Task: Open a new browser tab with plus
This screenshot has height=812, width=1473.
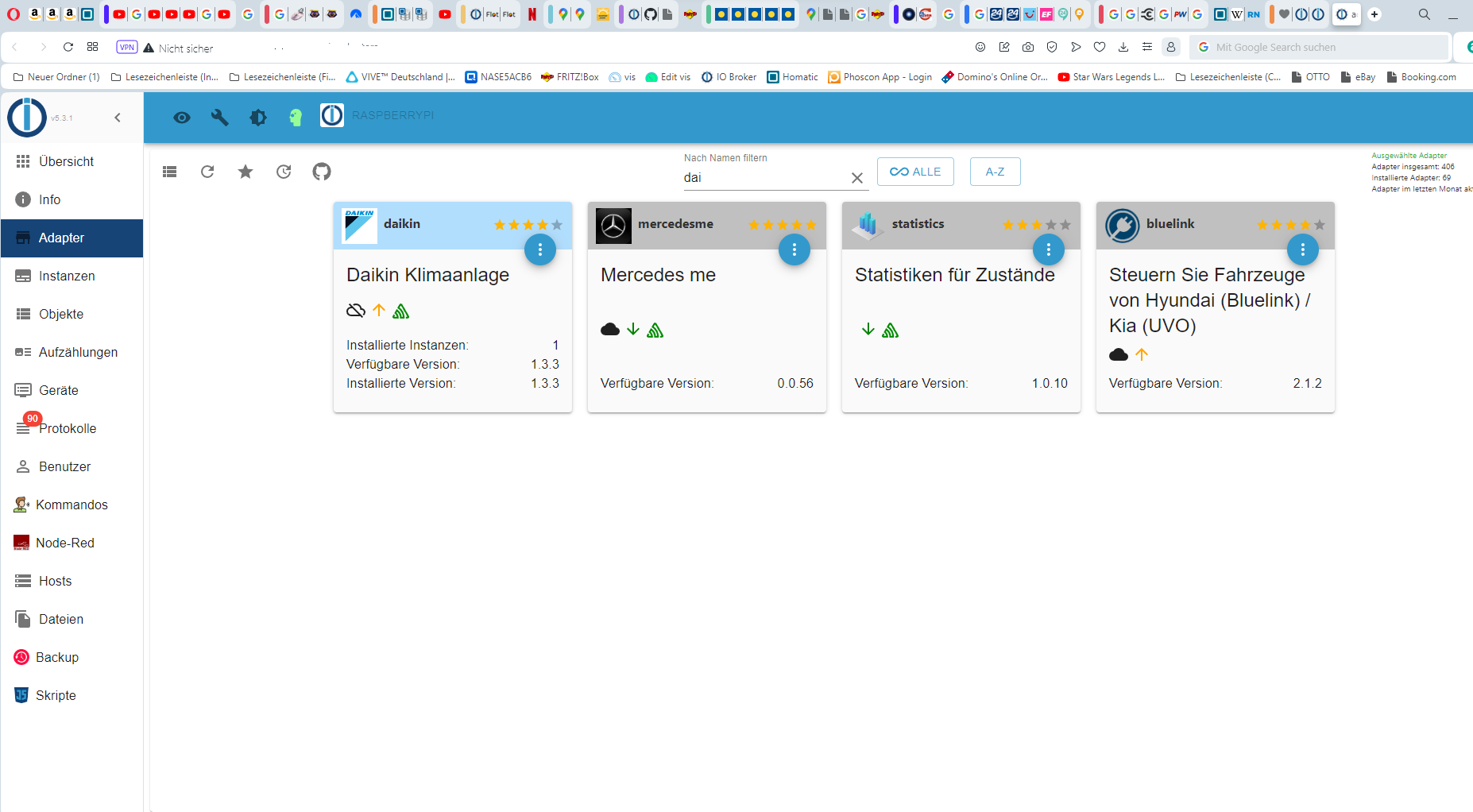Action: click(1374, 14)
